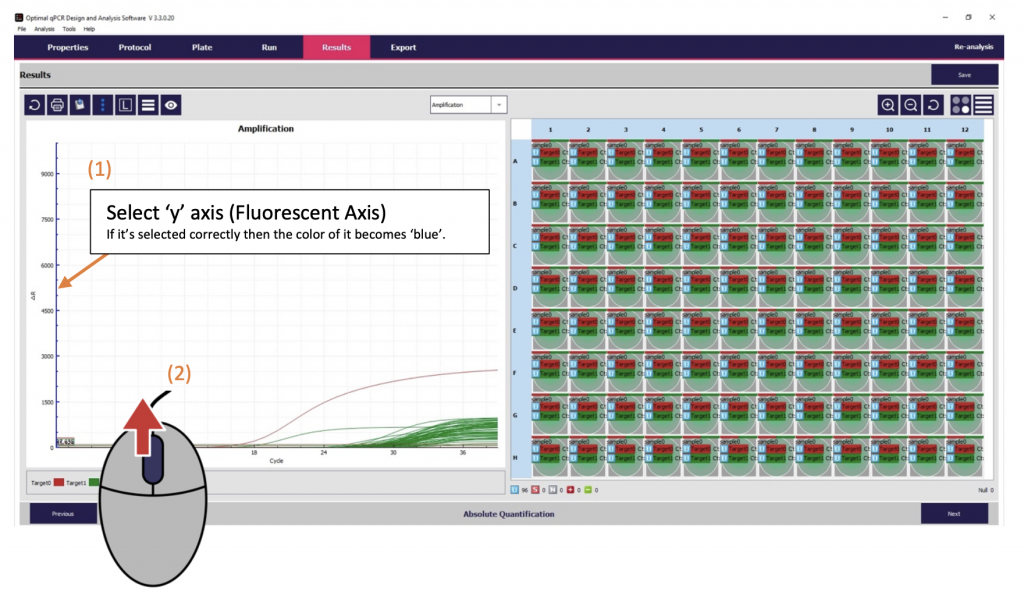The width and height of the screenshot is (1024, 616).
Task: Switch to the Protocol tab
Action: 134,46
